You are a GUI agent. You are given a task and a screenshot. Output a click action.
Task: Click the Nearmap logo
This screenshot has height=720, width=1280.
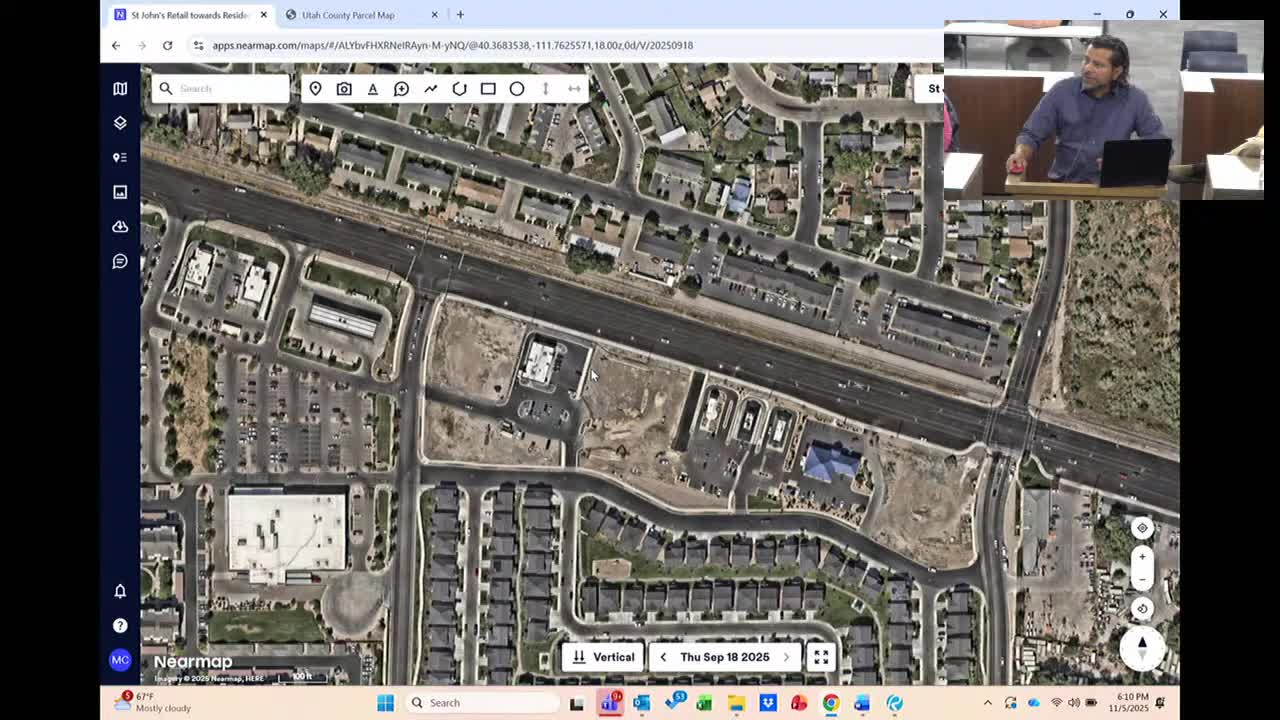[192, 661]
